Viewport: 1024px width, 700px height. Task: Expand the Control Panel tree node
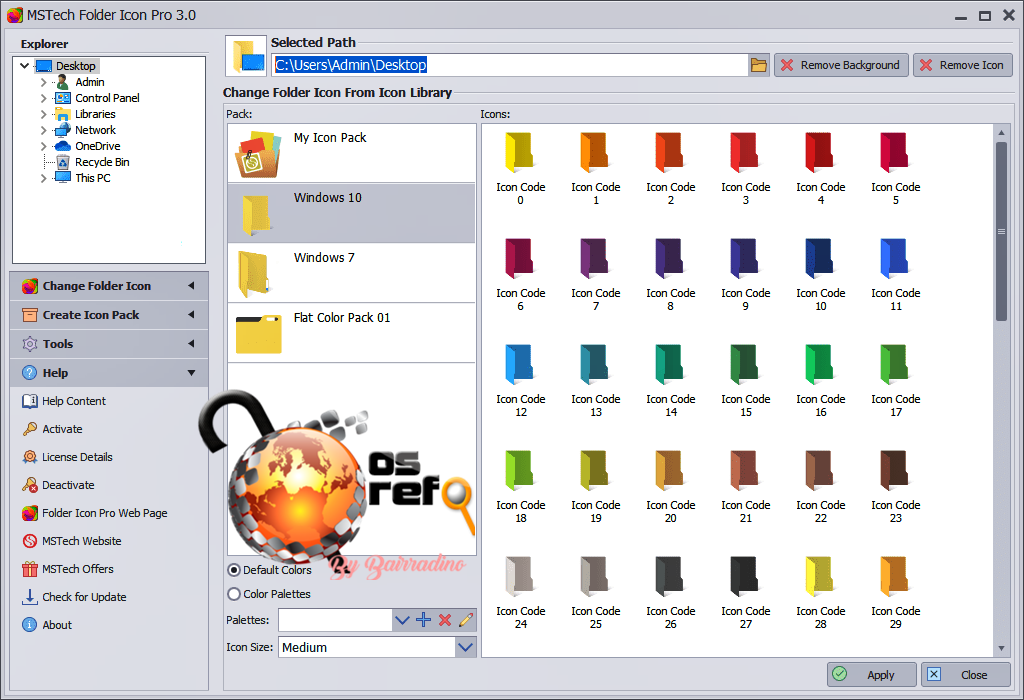(44, 98)
